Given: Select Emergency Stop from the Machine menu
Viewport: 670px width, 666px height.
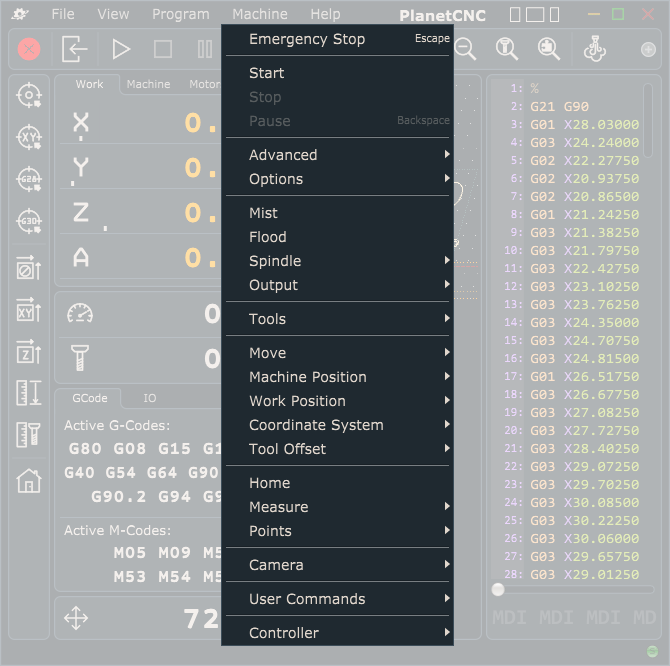Looking at the screenshot, I should click(x=307, y=39).
